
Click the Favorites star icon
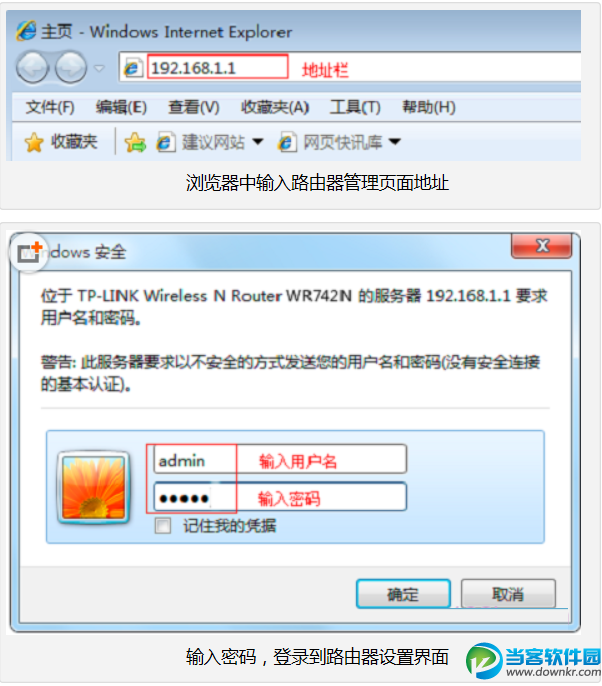(34, 142)
